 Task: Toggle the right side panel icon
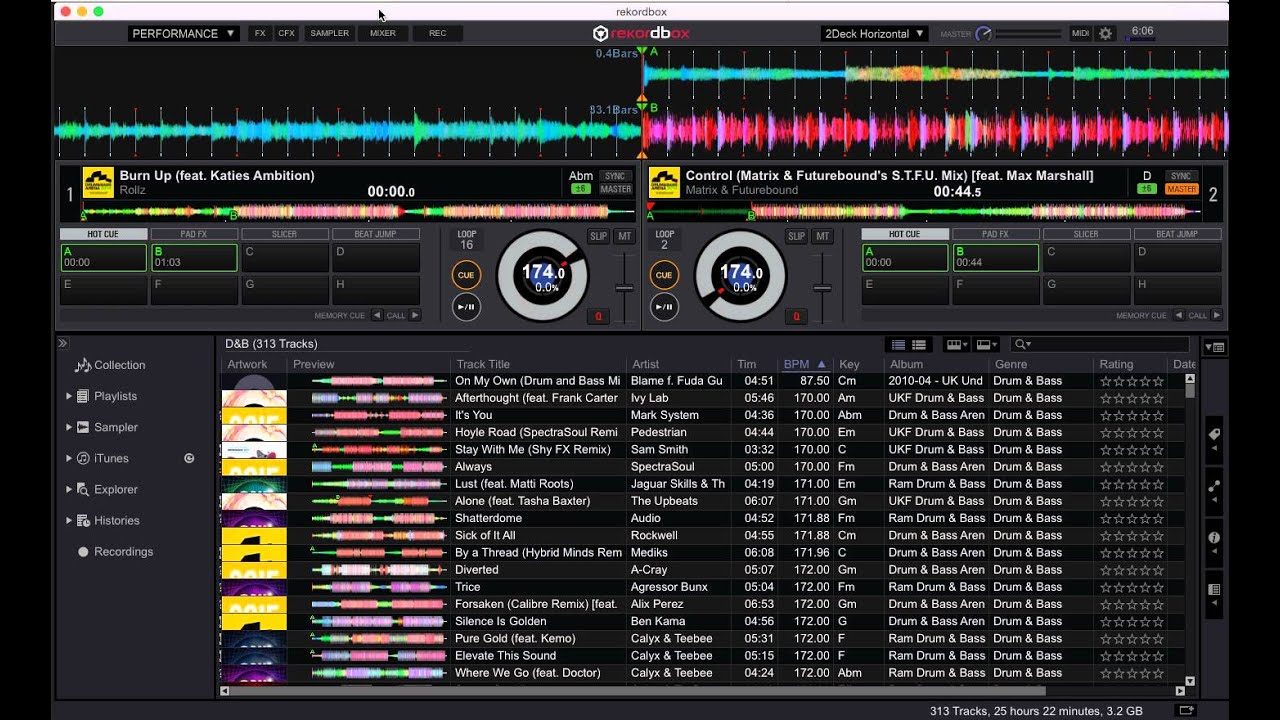coord(1216,346)
